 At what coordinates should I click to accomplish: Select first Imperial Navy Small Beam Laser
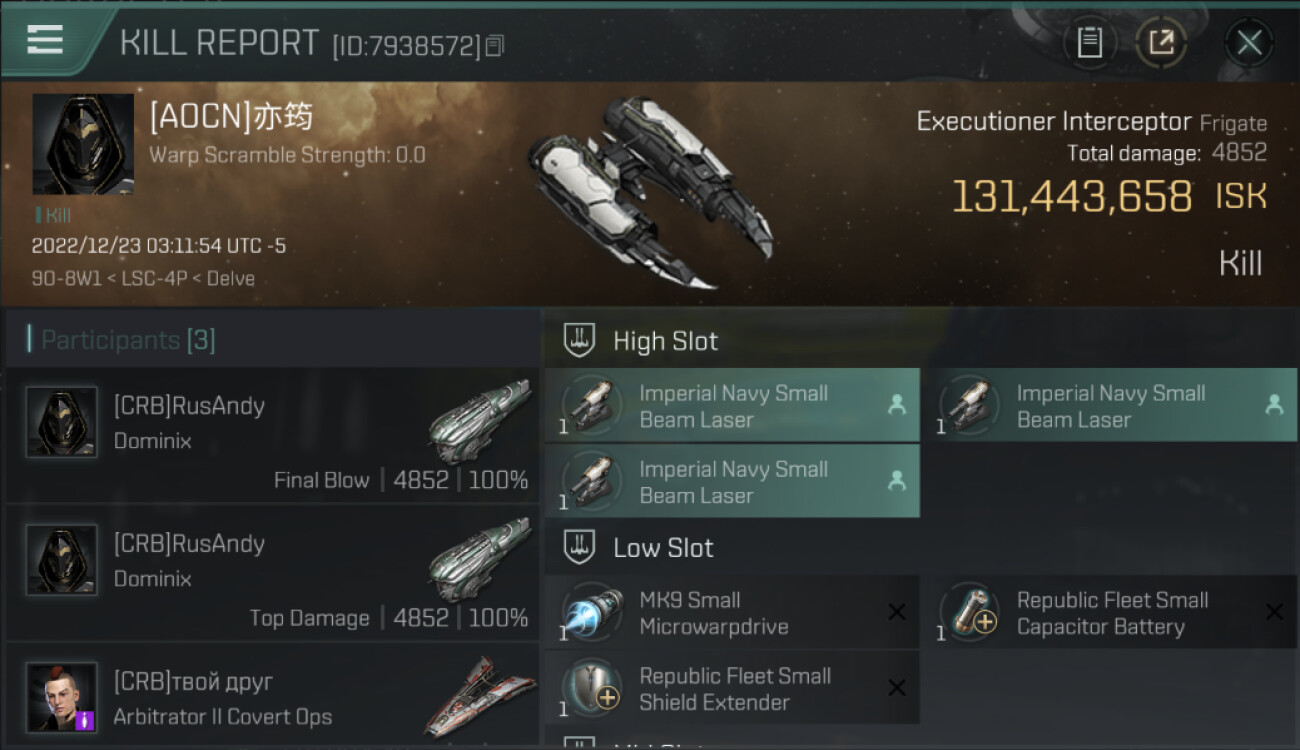(x=732, y=406)
